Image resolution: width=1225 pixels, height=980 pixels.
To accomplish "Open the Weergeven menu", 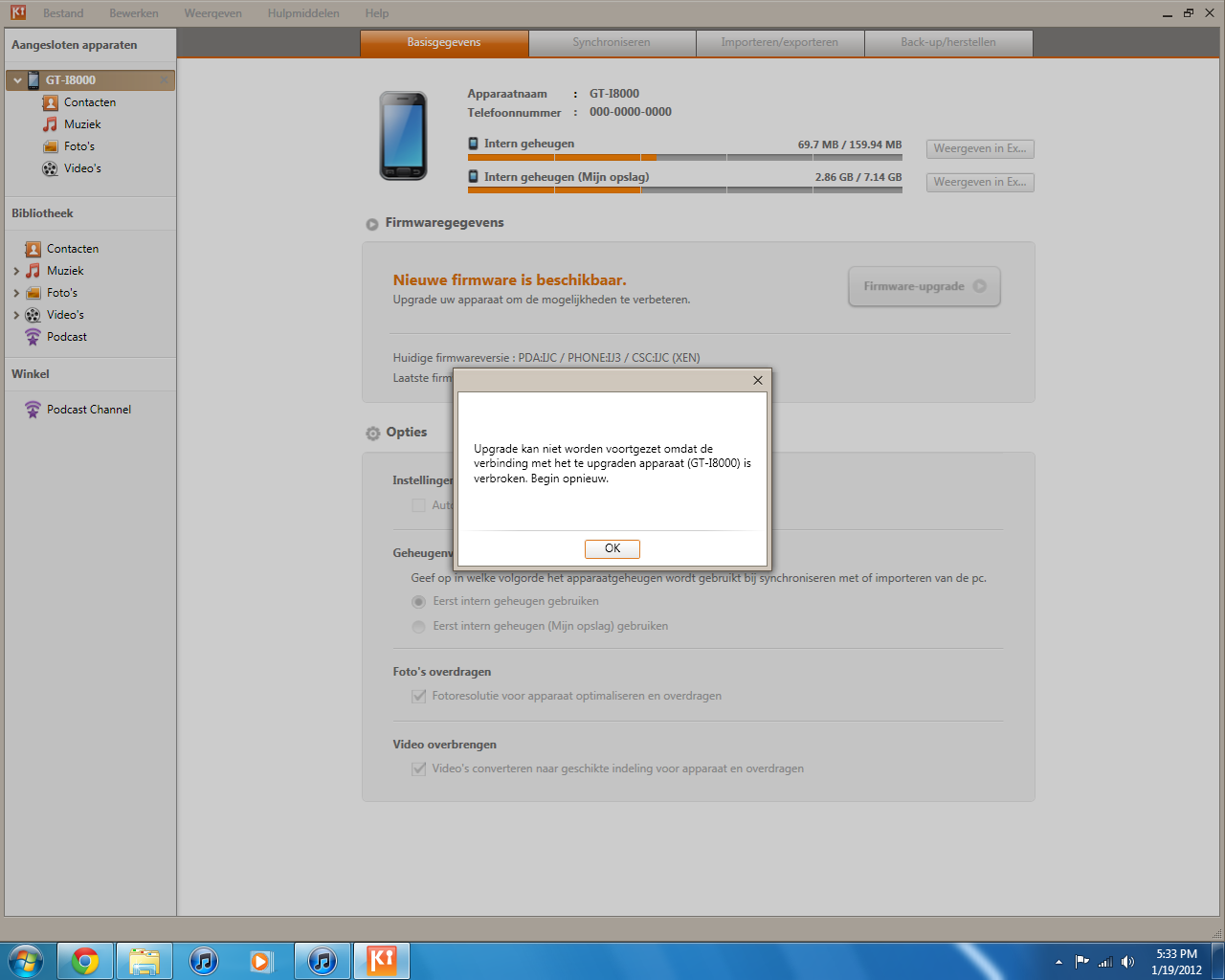I will pos(212,13).
